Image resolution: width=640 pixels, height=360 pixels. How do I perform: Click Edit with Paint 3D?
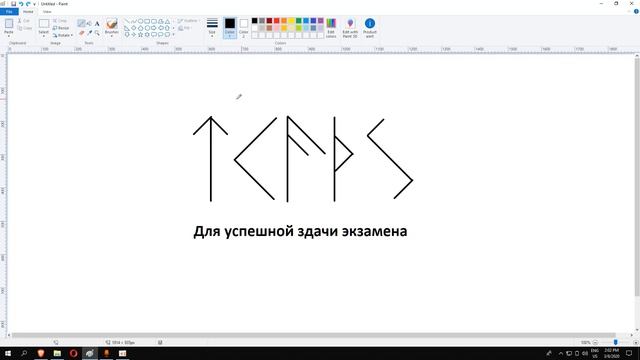[x=350, y=28]
